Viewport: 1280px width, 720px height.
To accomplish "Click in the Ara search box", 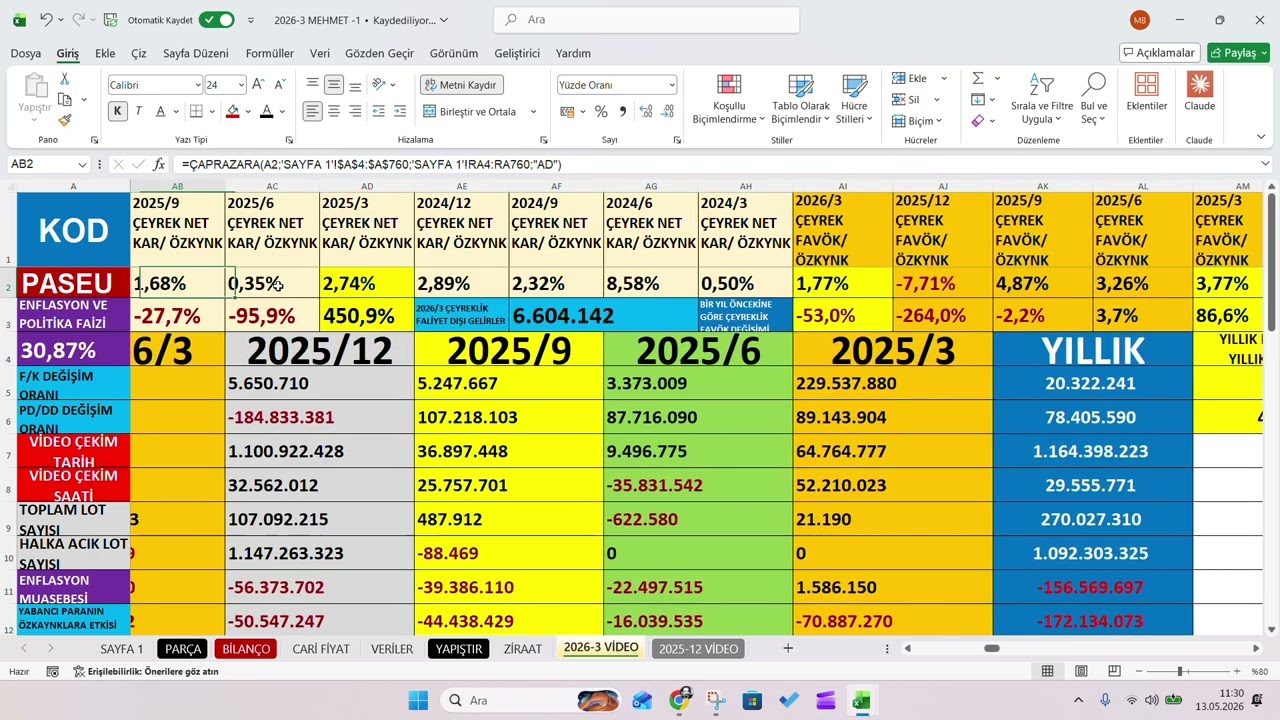I will tap(647, 20).
